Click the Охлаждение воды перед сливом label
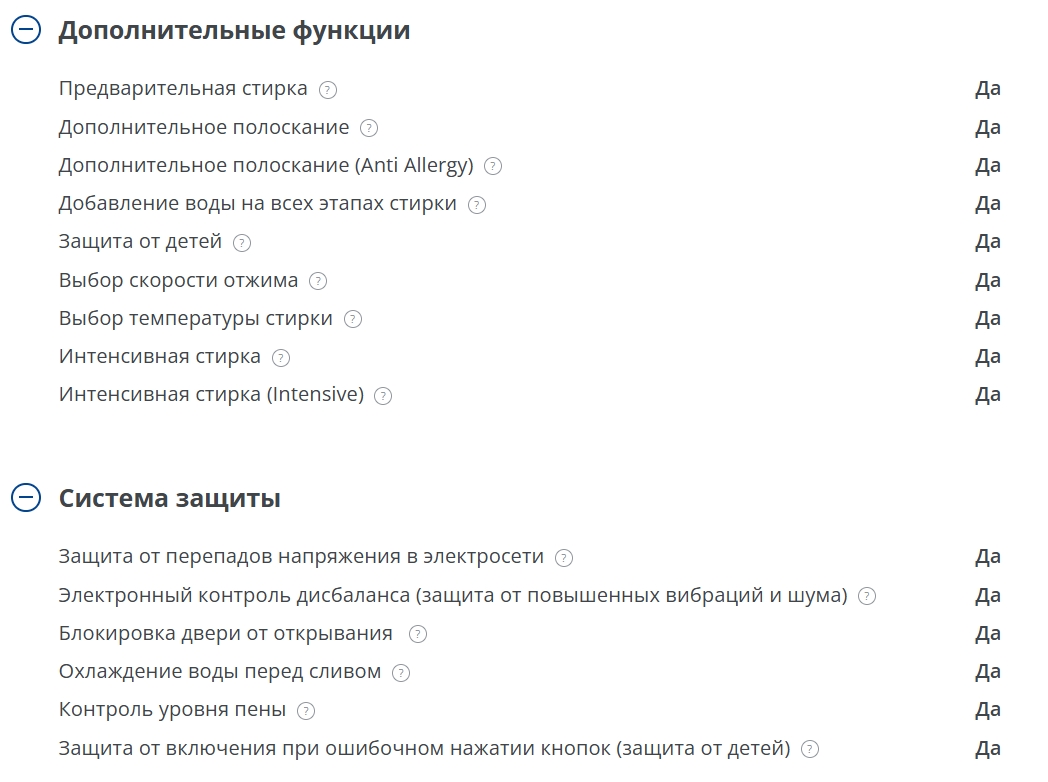Image resolution: width=1048 pixels, height=782 pixels. point(220,672)
